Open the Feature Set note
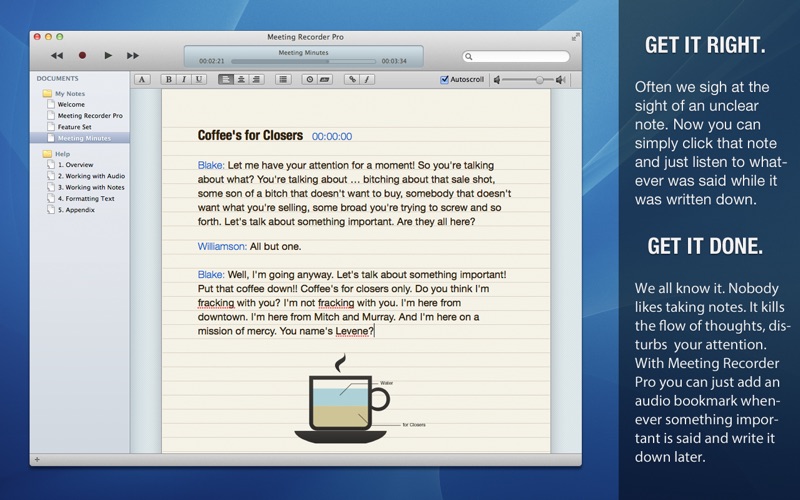The width and height of the screenshot is (800, 500). (74, 127)
